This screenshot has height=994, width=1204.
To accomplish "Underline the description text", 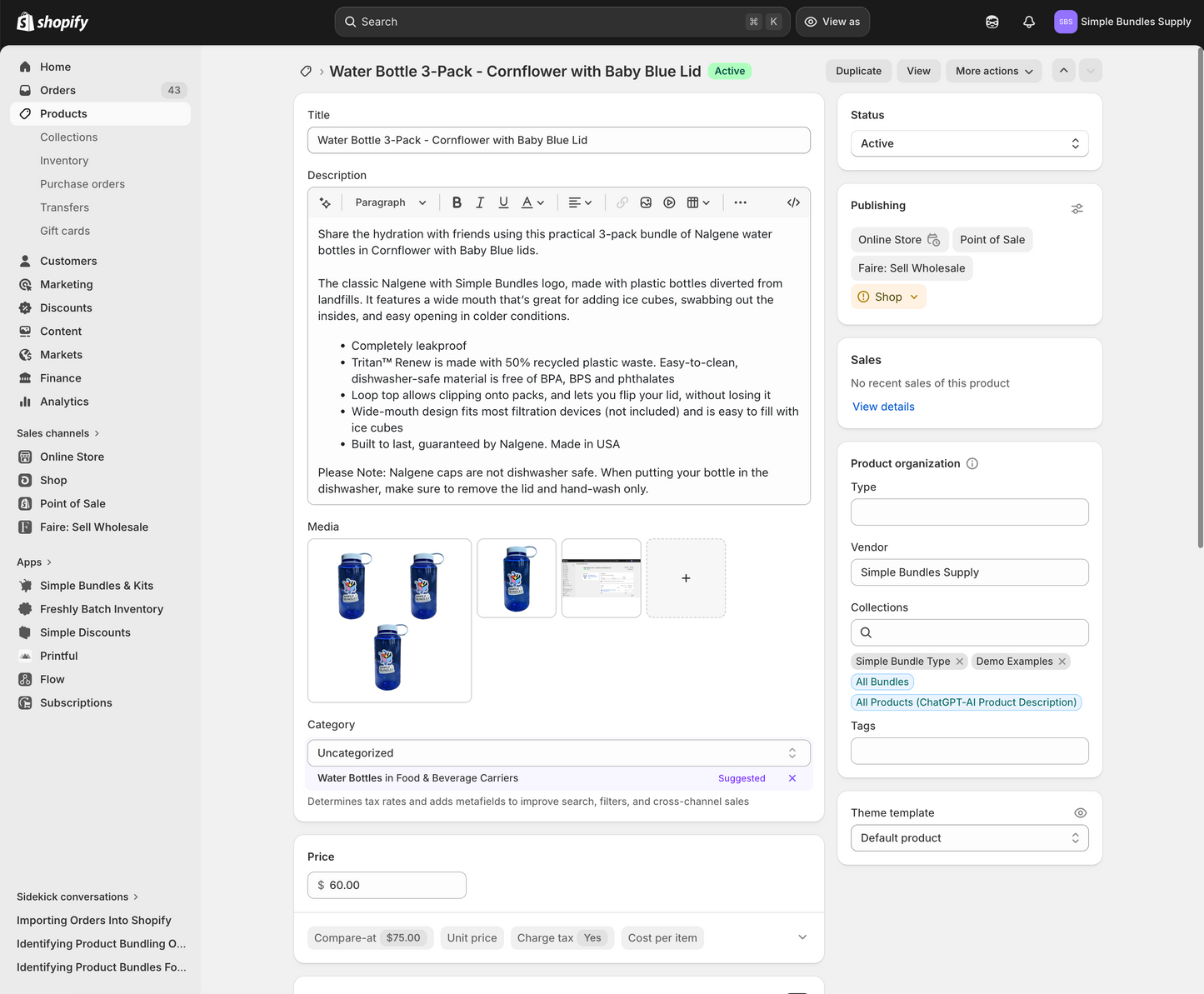I will pyautogui.click(x=503, y=202).
